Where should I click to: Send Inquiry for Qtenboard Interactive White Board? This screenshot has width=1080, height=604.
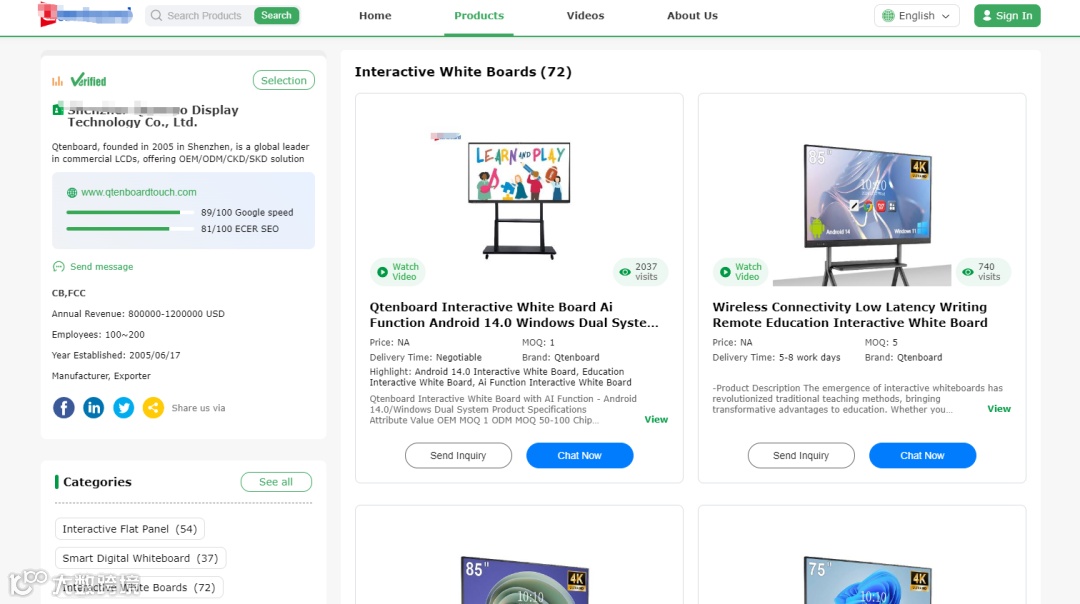pos(458,455)
